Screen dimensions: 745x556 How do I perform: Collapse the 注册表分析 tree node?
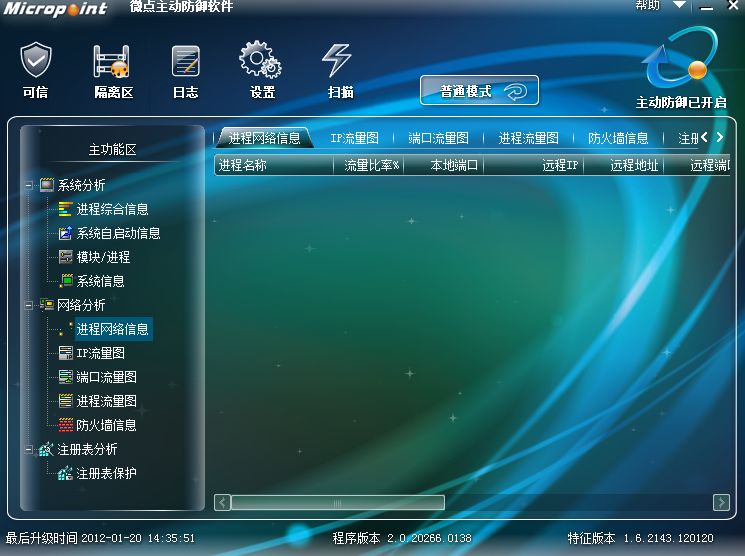pyautogui.click(x=29, y=449)
